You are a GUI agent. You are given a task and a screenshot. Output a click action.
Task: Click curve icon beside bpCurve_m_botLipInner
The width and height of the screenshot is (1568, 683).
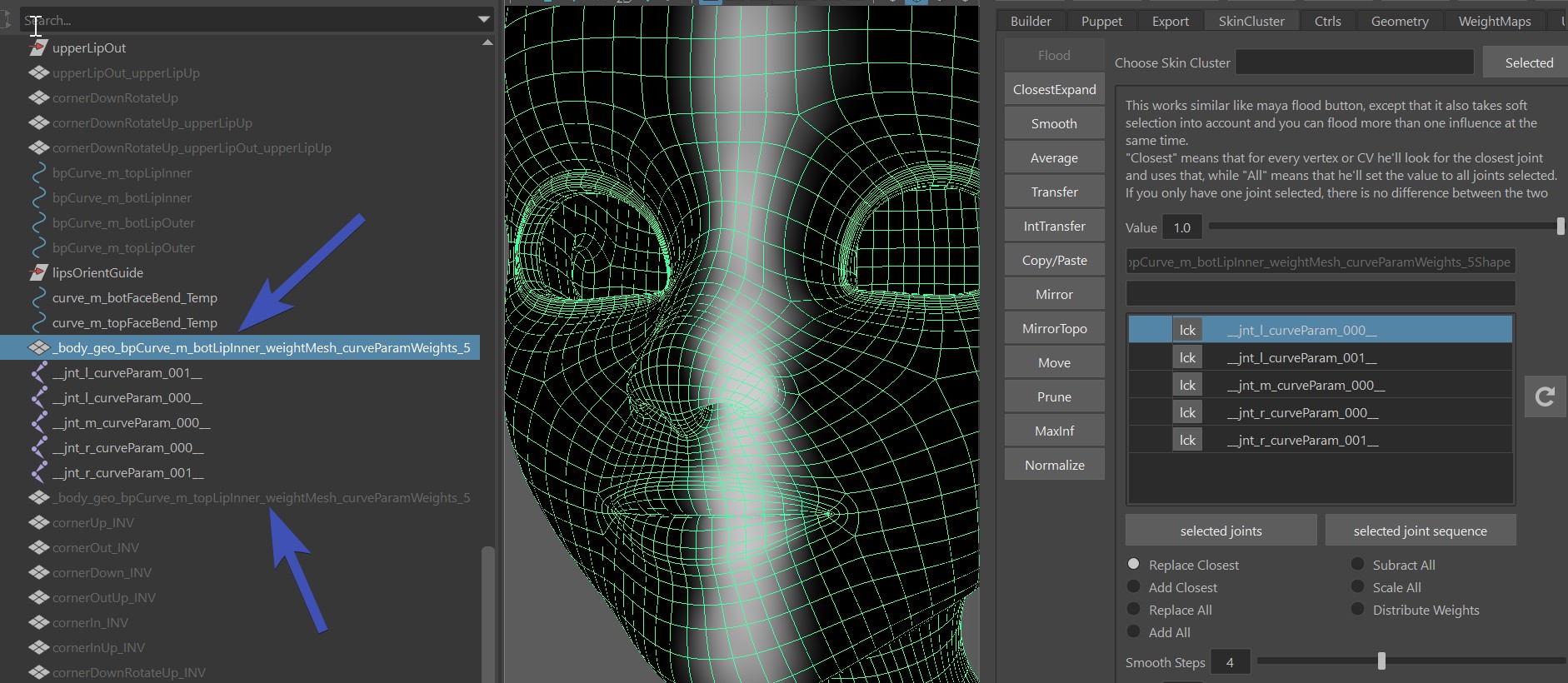tap(38, 198)
